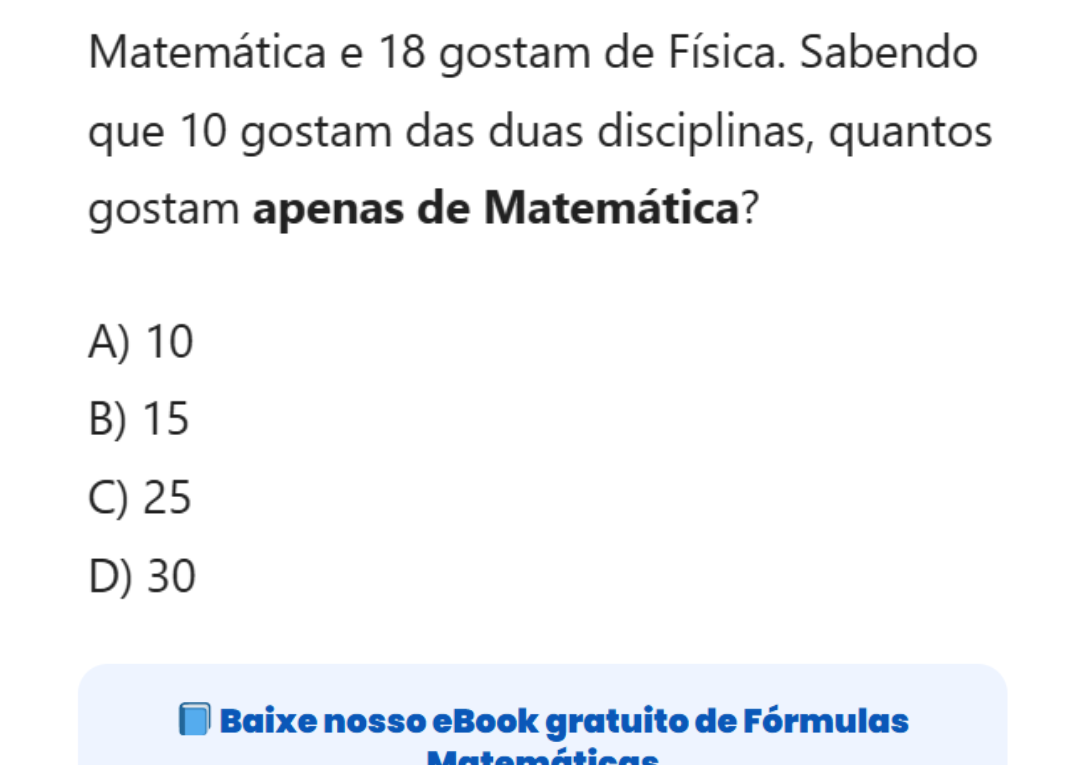This screenshot has height=765, width=1080.
Task: Select answer option A) 10
Action: pos(140,343)
